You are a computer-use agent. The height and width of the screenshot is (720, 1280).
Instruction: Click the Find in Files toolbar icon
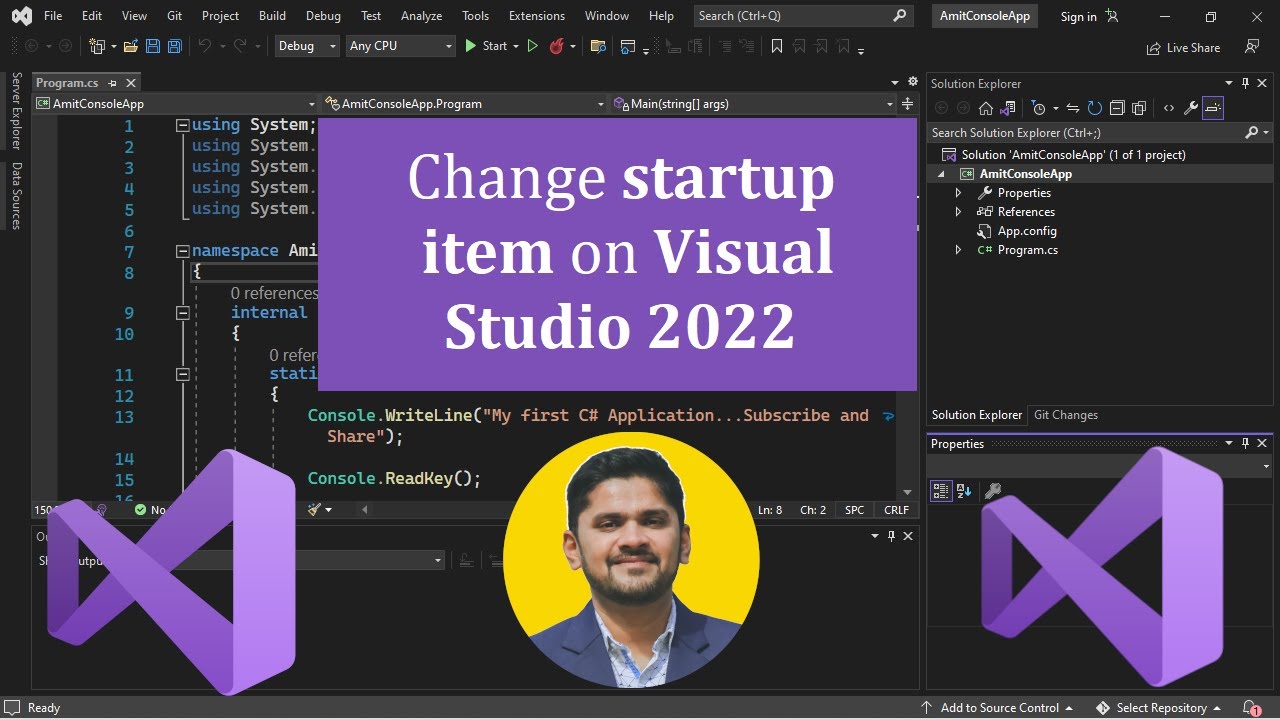tap(598, 46)
